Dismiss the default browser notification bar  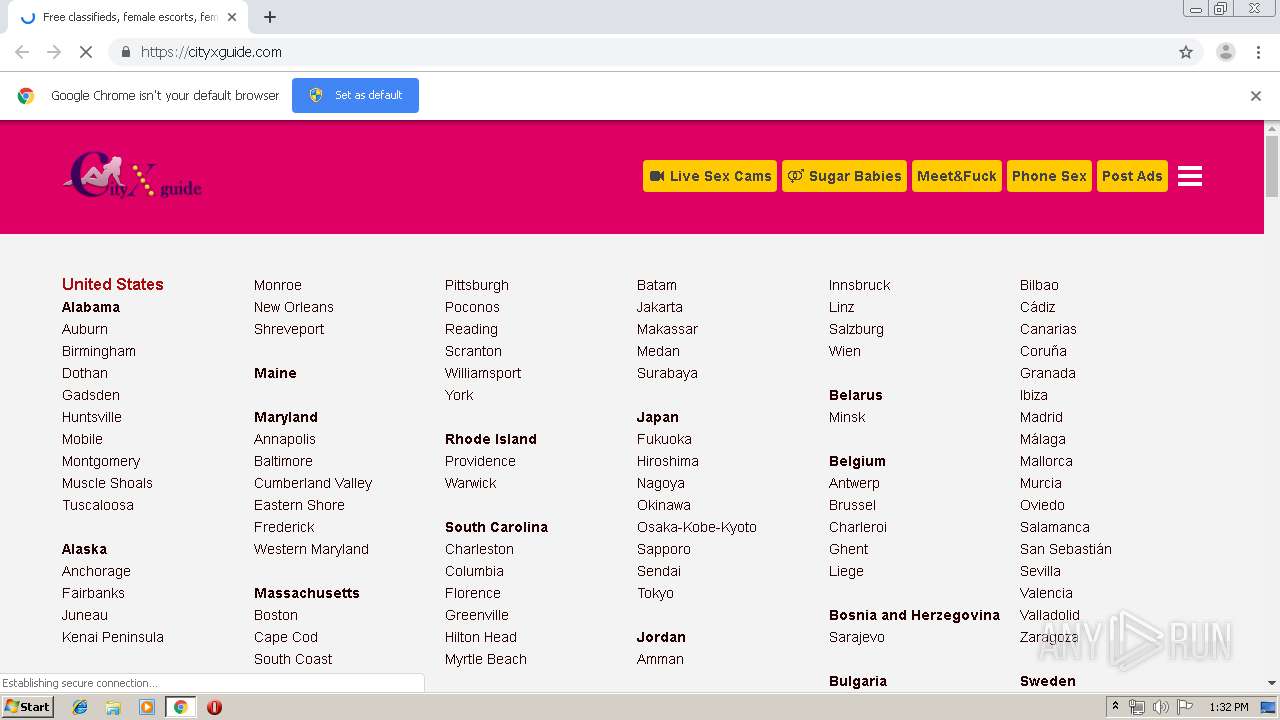[x=1256, y=96]
